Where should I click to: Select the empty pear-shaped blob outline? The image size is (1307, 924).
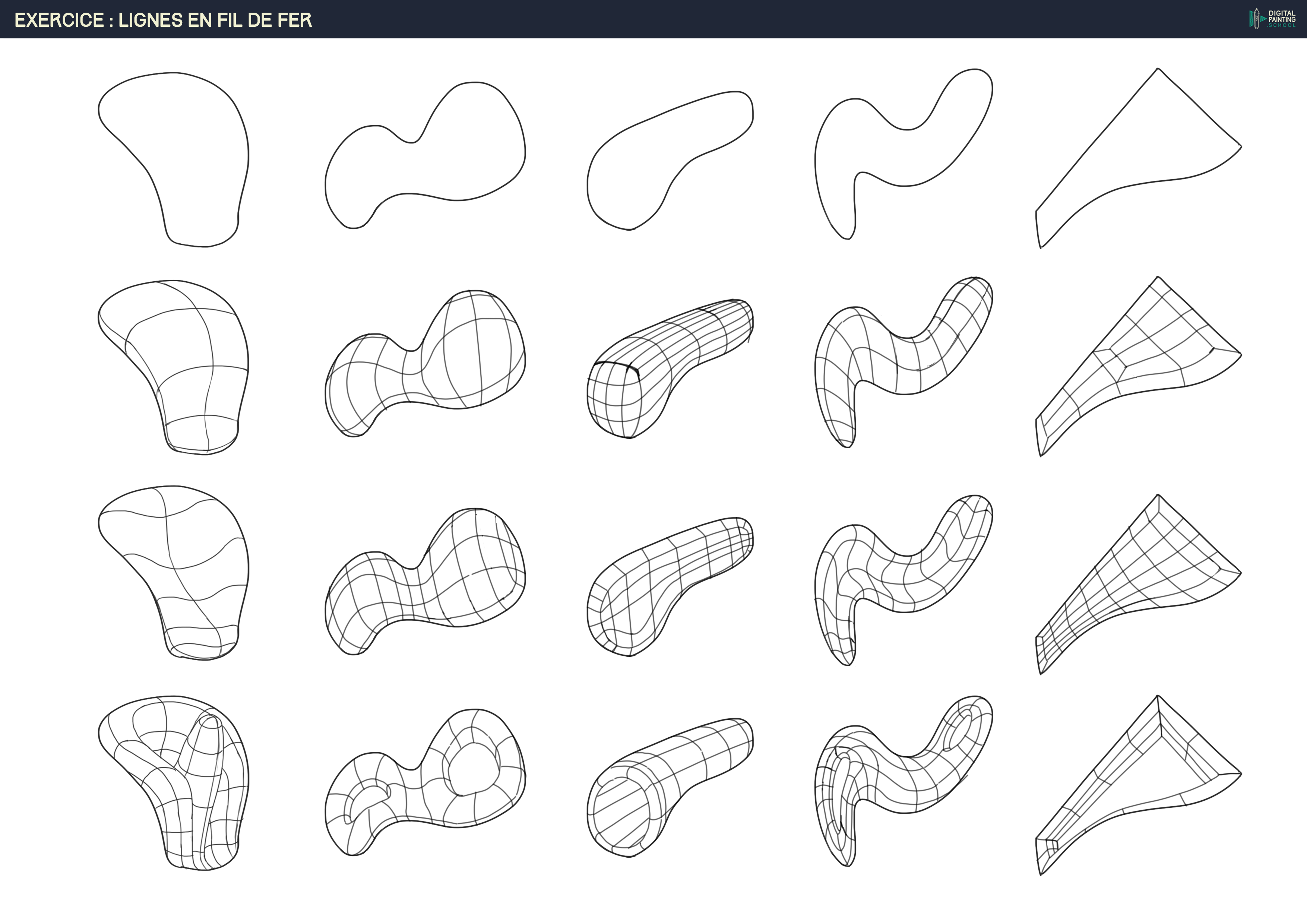pos(182,154)
